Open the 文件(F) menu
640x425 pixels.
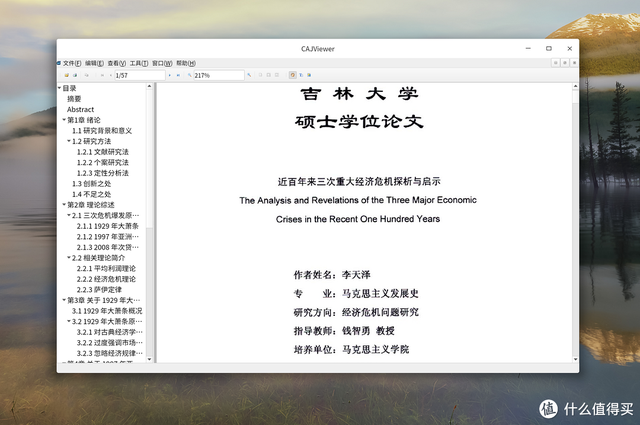72,63
